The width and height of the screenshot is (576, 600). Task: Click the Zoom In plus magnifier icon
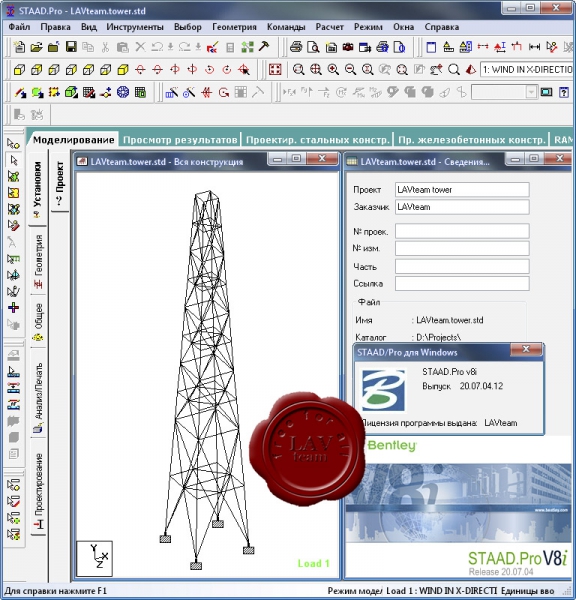pos(333,70)
